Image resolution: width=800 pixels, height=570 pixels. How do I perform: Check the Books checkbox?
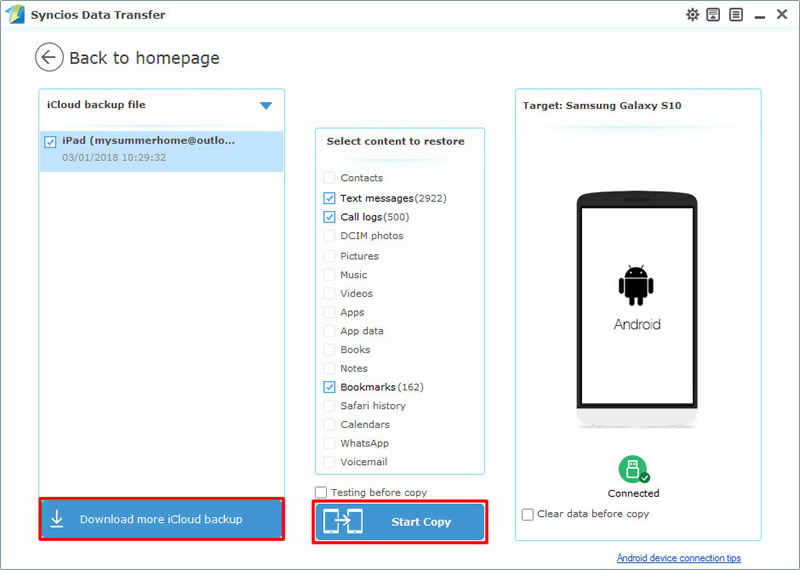point(329,350)
